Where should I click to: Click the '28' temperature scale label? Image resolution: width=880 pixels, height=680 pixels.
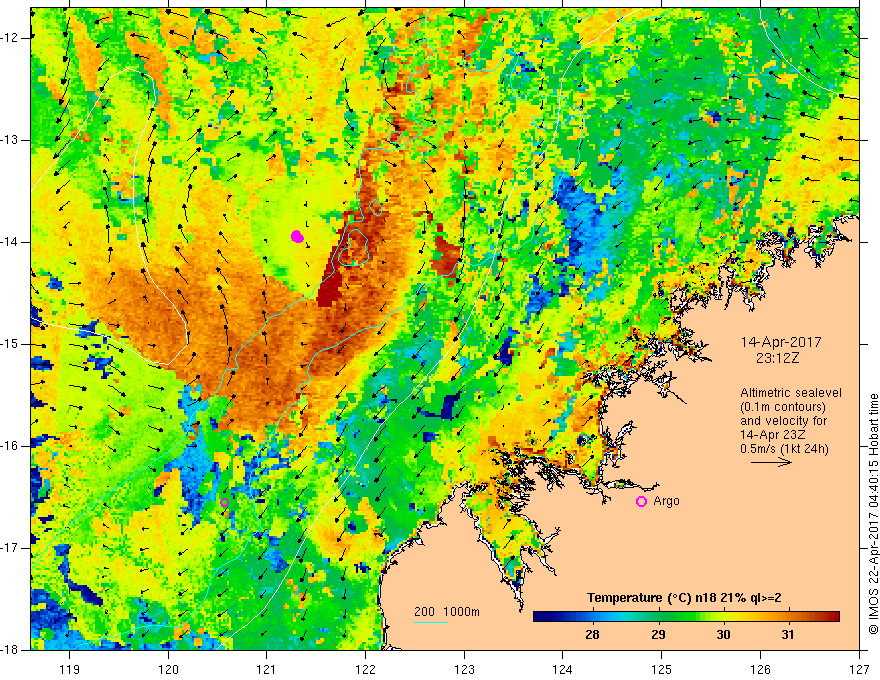592,635
